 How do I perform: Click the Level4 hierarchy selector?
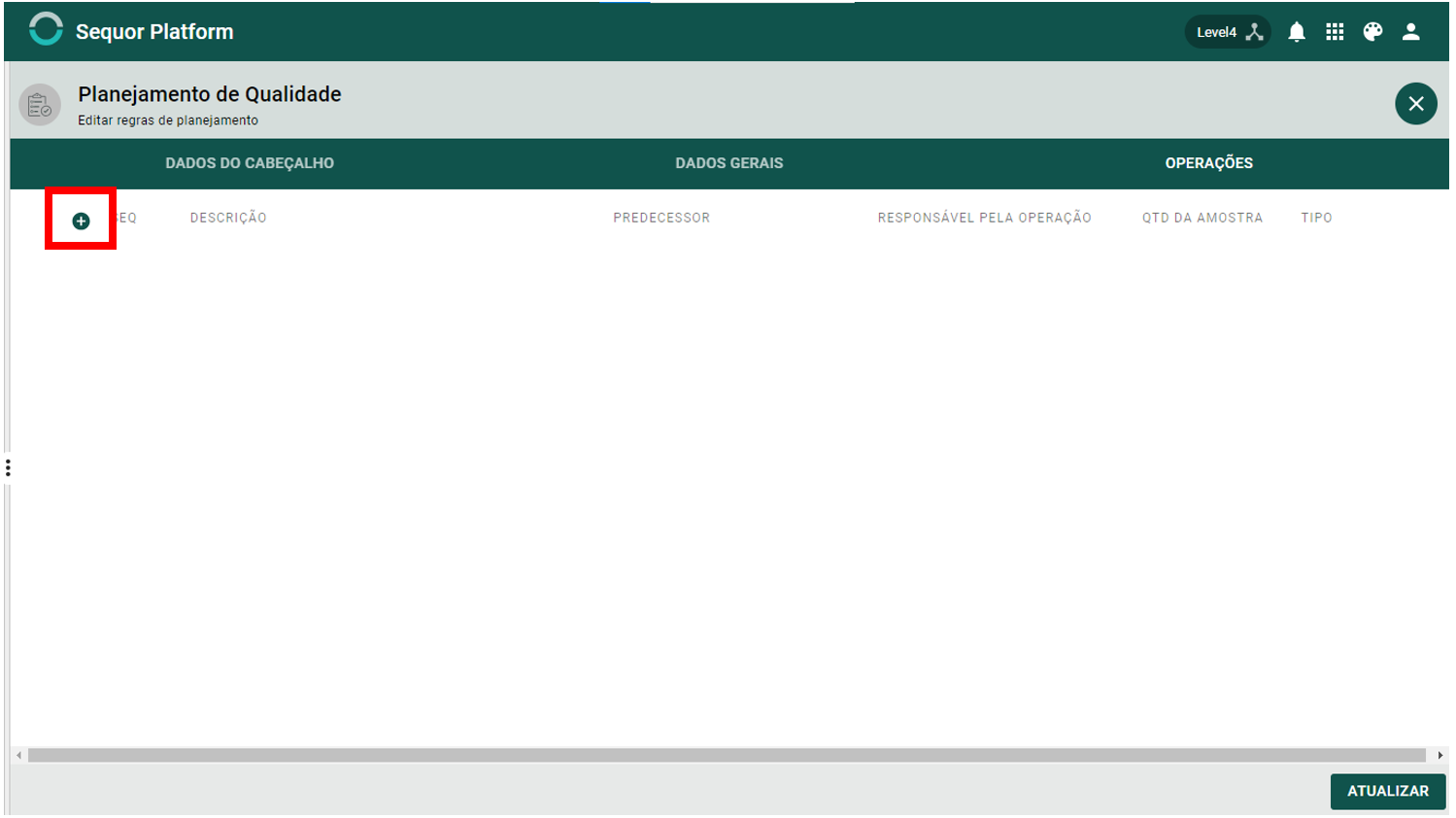tap(1228, 32)
